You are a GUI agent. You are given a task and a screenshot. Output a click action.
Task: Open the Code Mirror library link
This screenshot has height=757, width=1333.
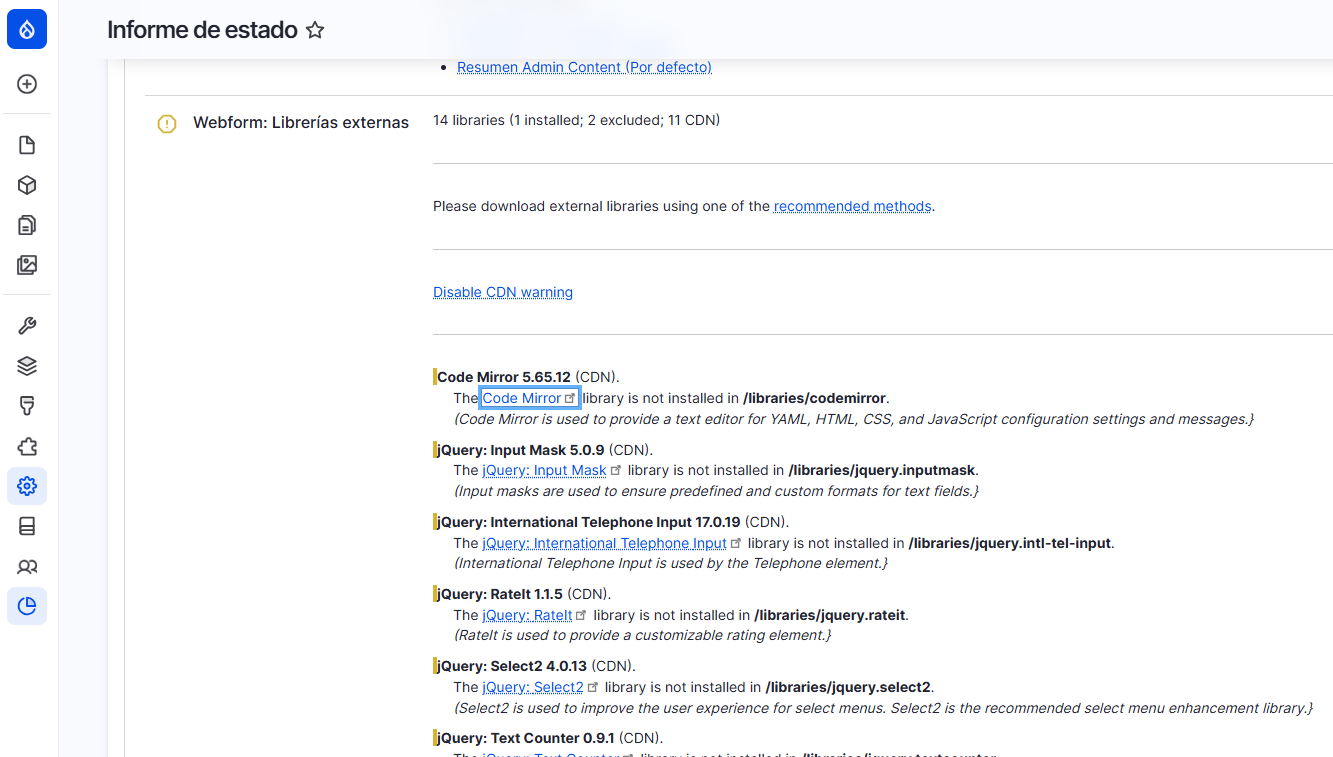click(x=522, y=398)
